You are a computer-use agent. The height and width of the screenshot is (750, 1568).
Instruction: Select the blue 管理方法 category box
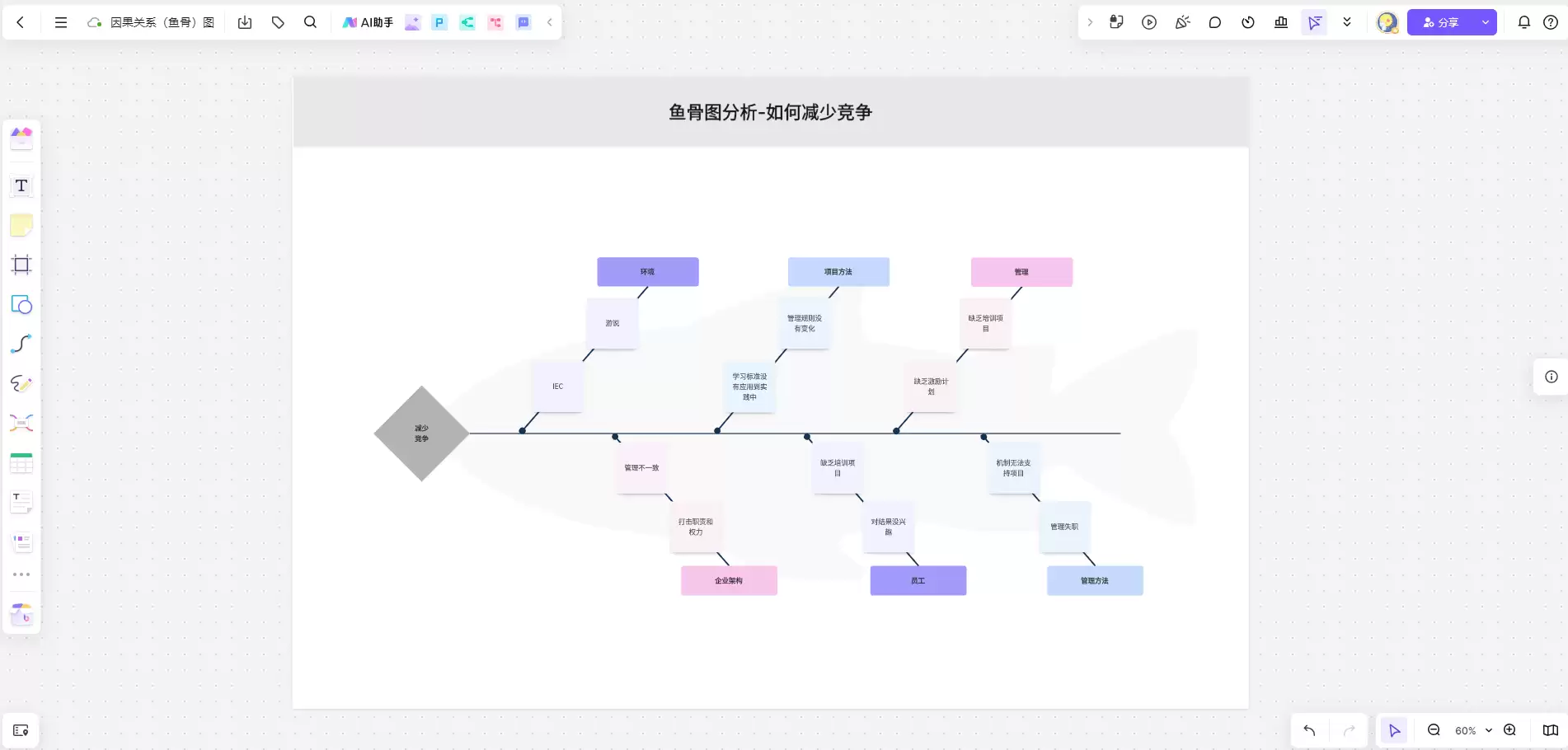[1095, 581]
